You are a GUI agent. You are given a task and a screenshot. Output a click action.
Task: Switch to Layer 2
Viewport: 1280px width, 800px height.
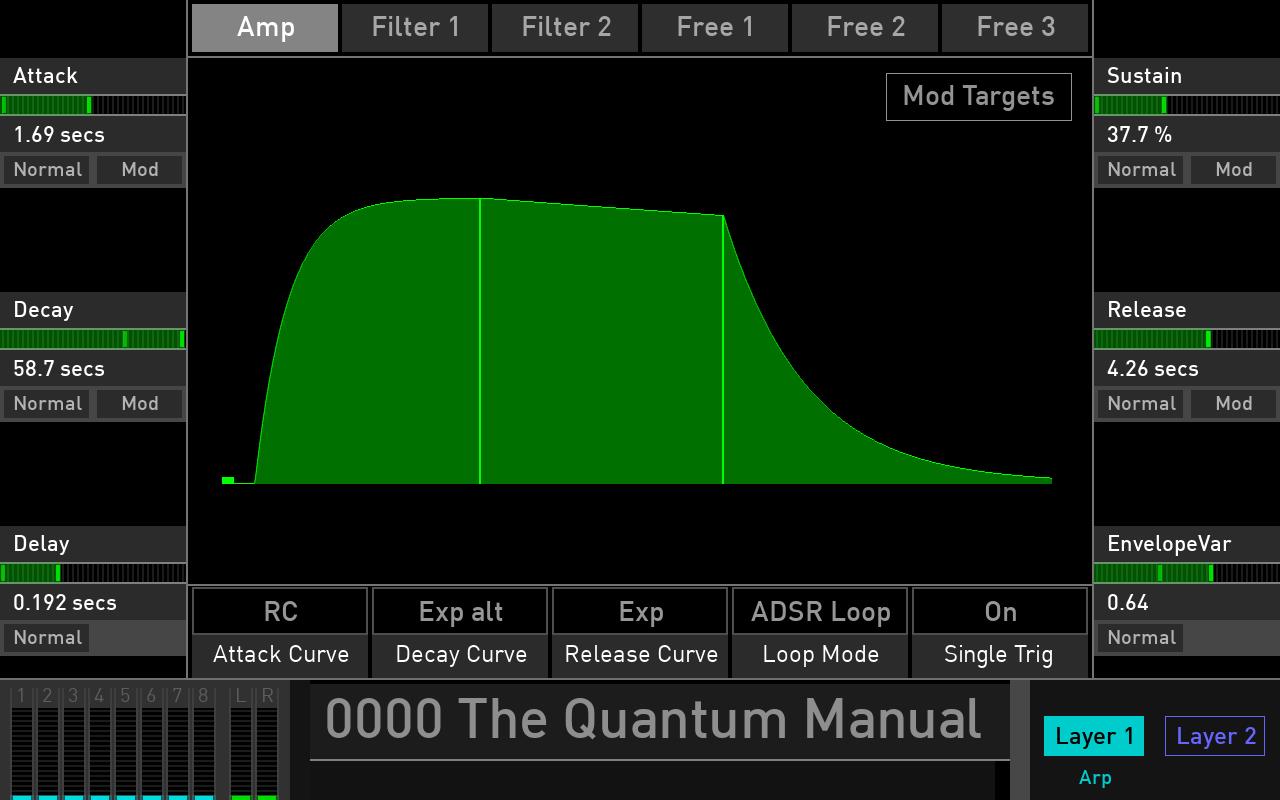1215,736
